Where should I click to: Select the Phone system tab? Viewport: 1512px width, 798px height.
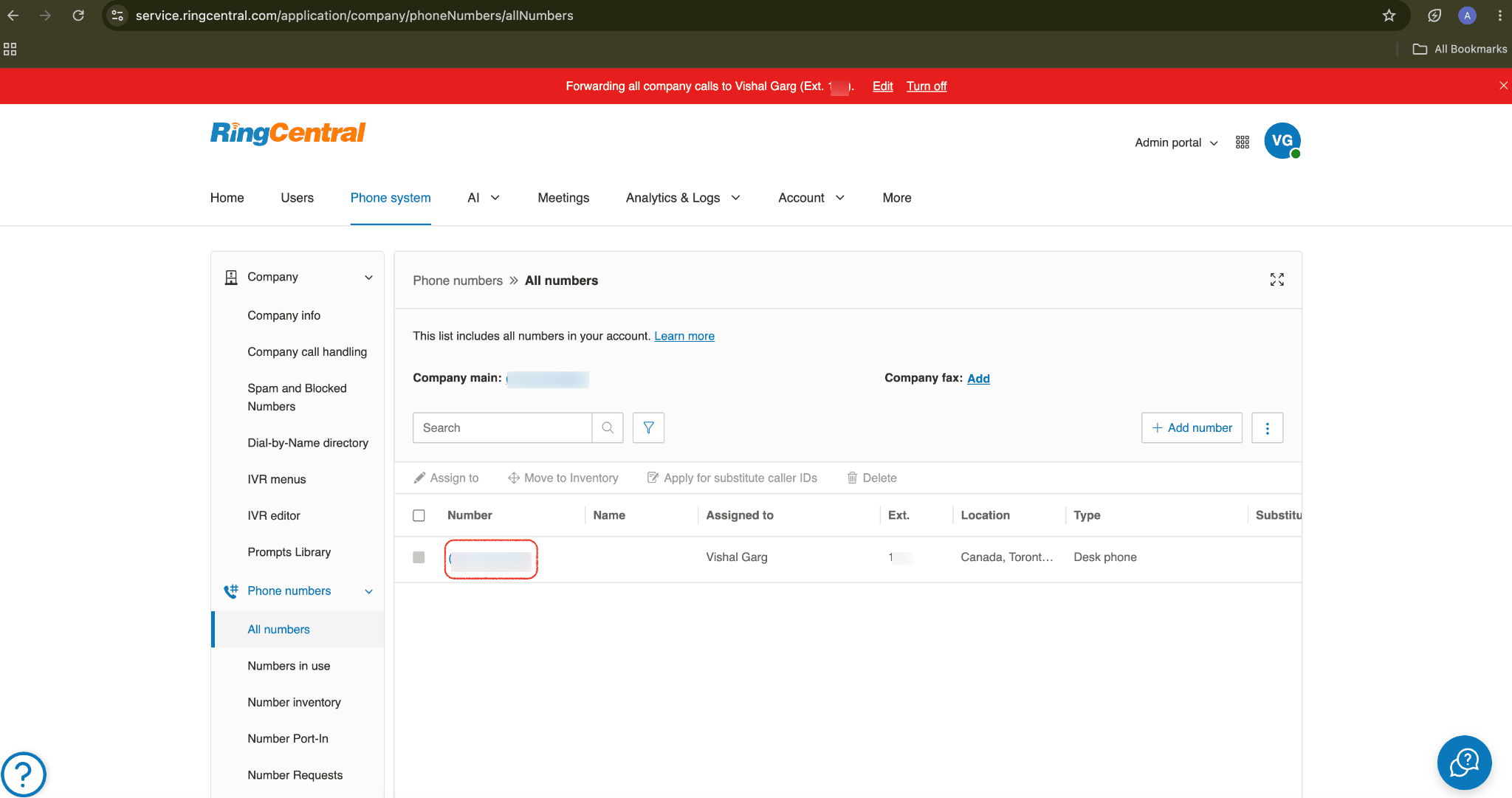391,198
